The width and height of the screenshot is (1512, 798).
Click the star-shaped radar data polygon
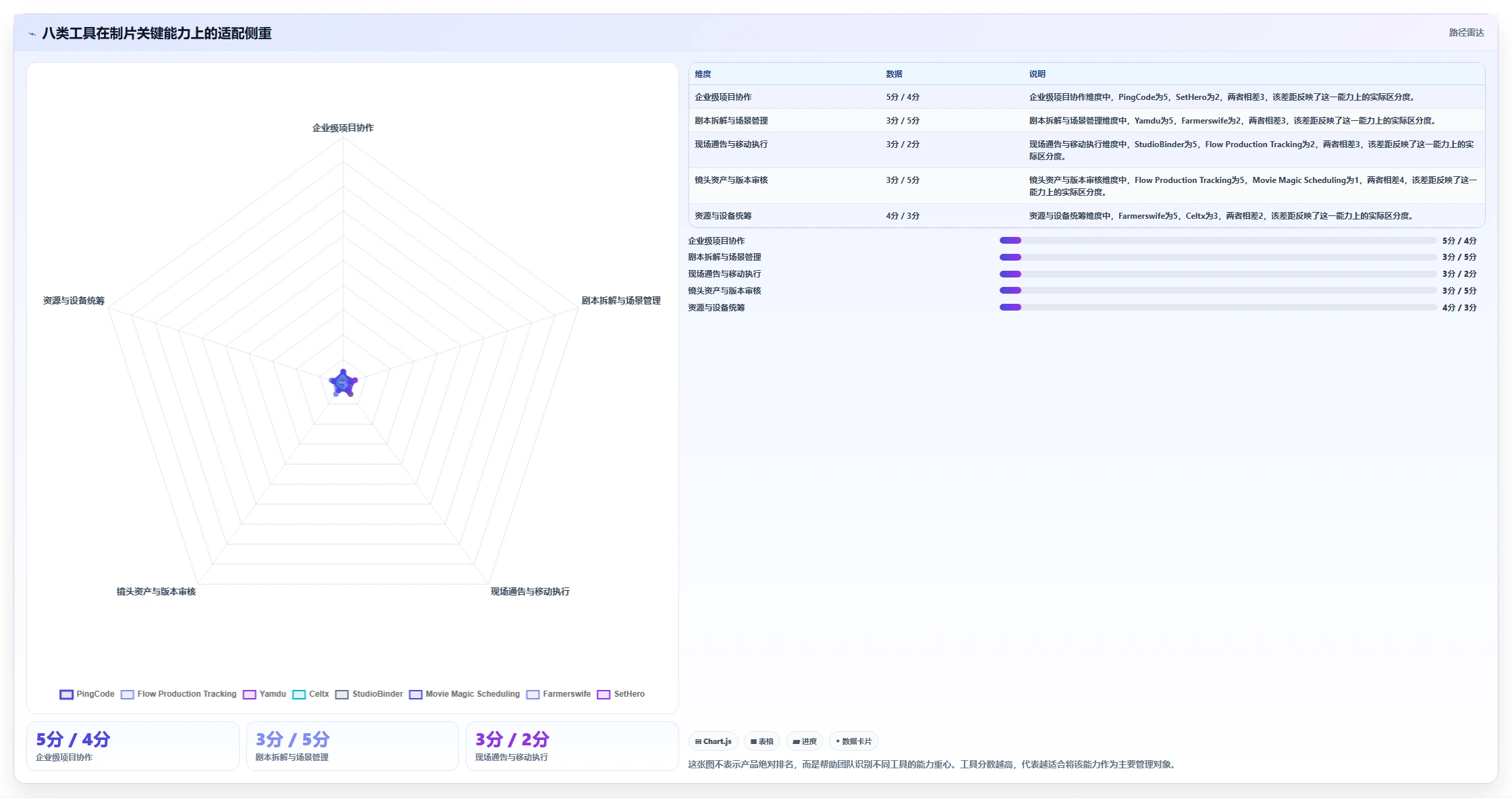pyautogui.click(x=343, y=383)
